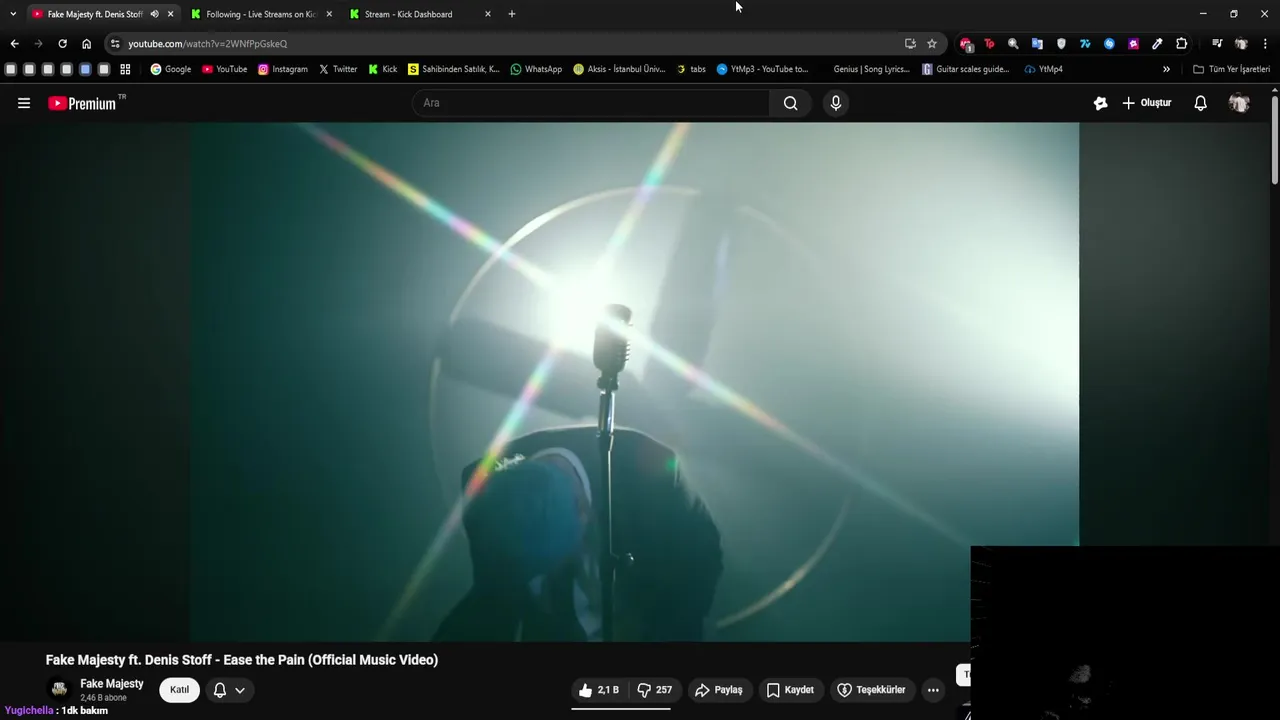1280x720 pixels.
Task: Open Google bookmark
Action: click(170, 69)
